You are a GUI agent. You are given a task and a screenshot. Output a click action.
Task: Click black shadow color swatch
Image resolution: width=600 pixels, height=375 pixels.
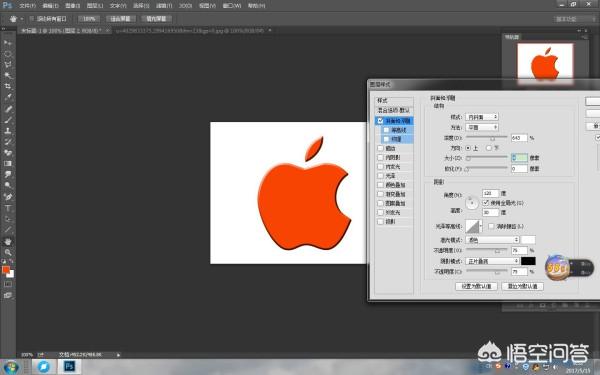tap(528, 261)
